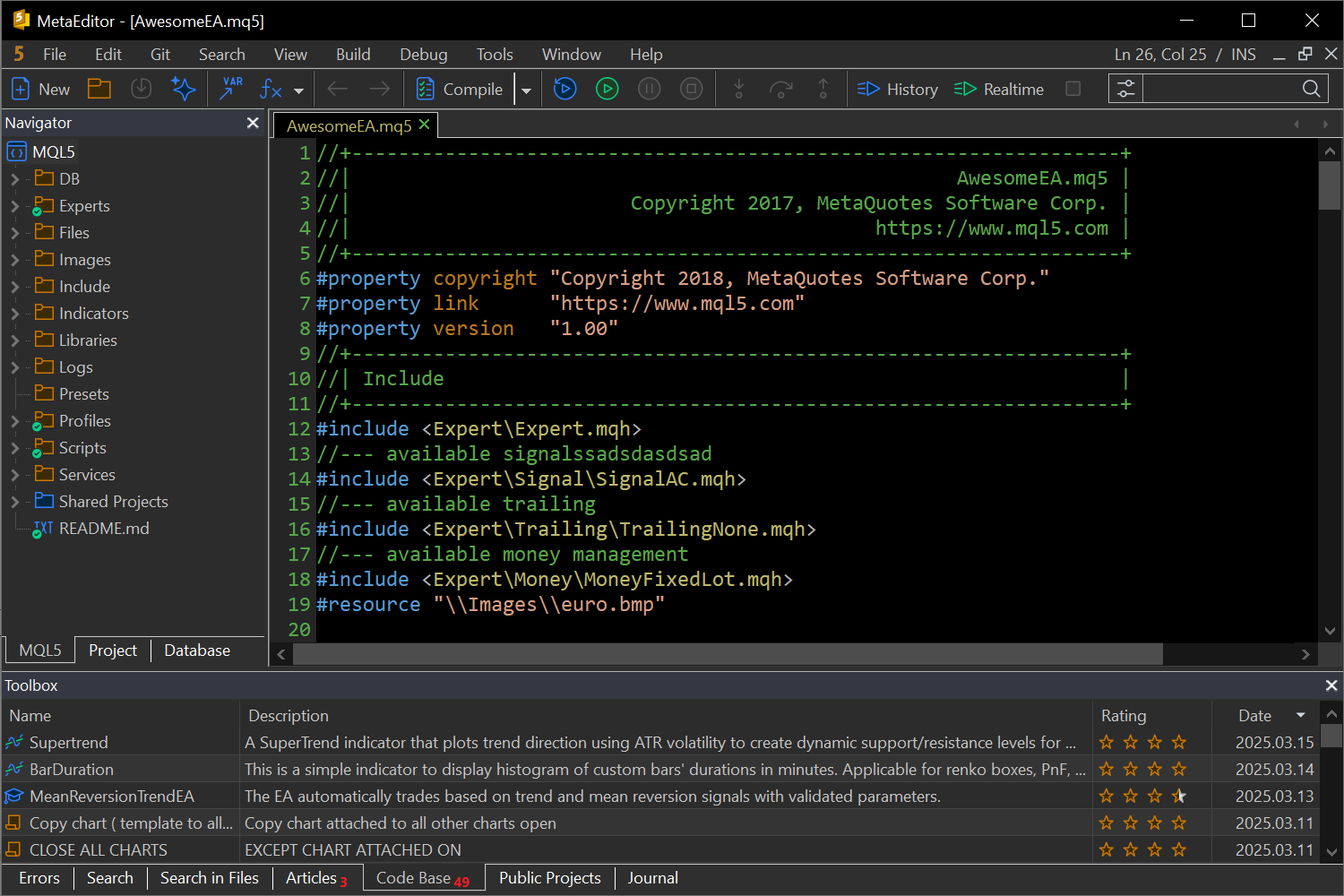
Task: Switch to the Articles tab in Toolbox
Action: [311, 878]
